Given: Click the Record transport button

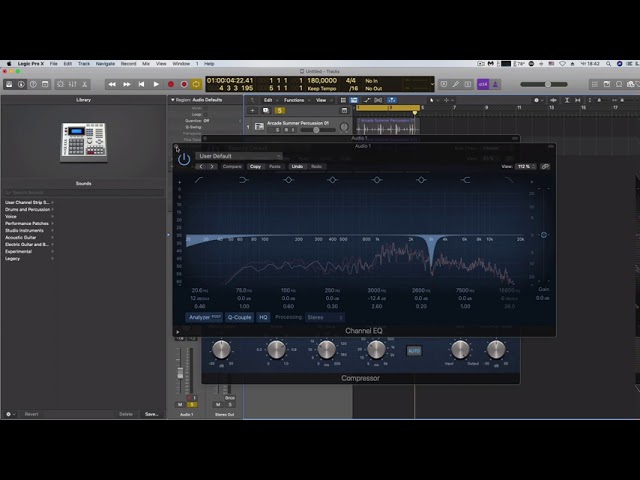Looking at the screenshot, I should pyautogui.click(x=171, y=84).
